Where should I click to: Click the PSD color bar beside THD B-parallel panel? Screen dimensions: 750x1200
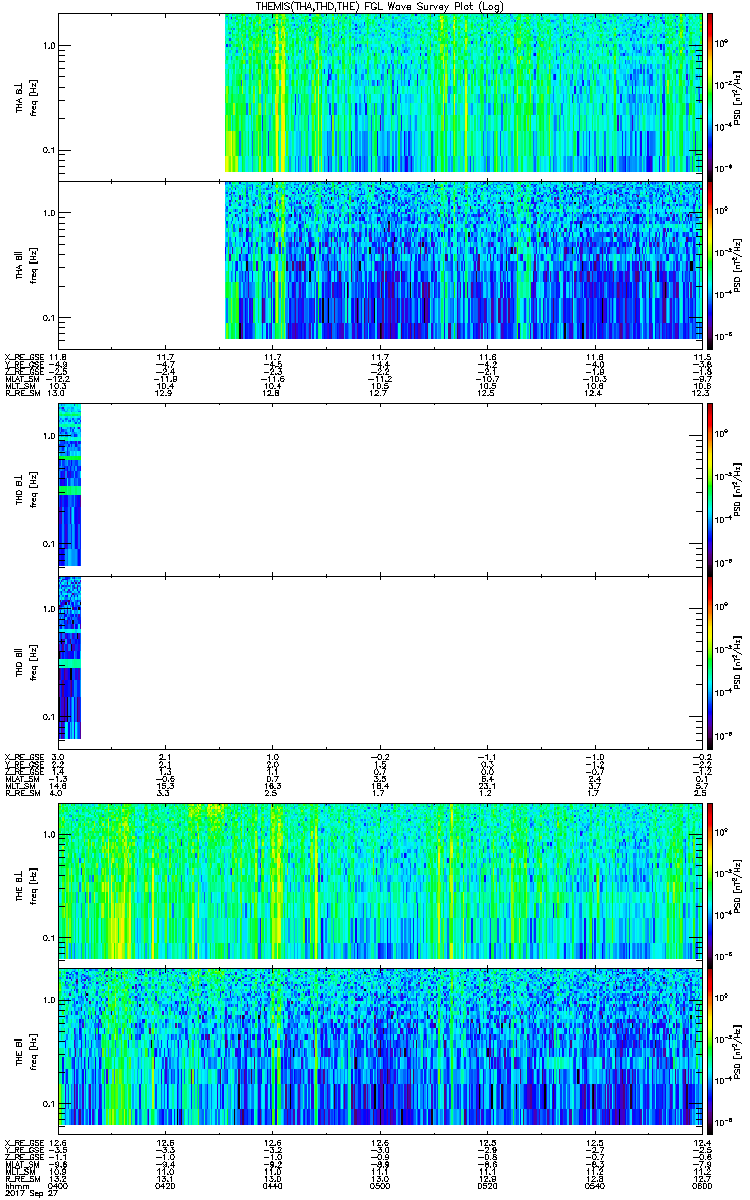coord(709,662)
